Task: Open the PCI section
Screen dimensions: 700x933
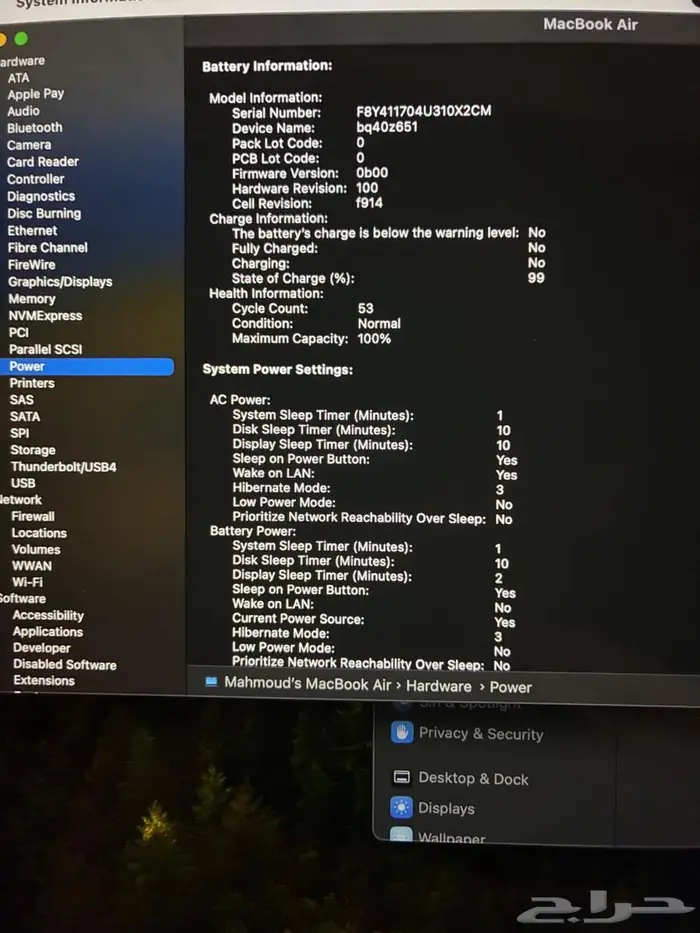Action: pos(18,333)
